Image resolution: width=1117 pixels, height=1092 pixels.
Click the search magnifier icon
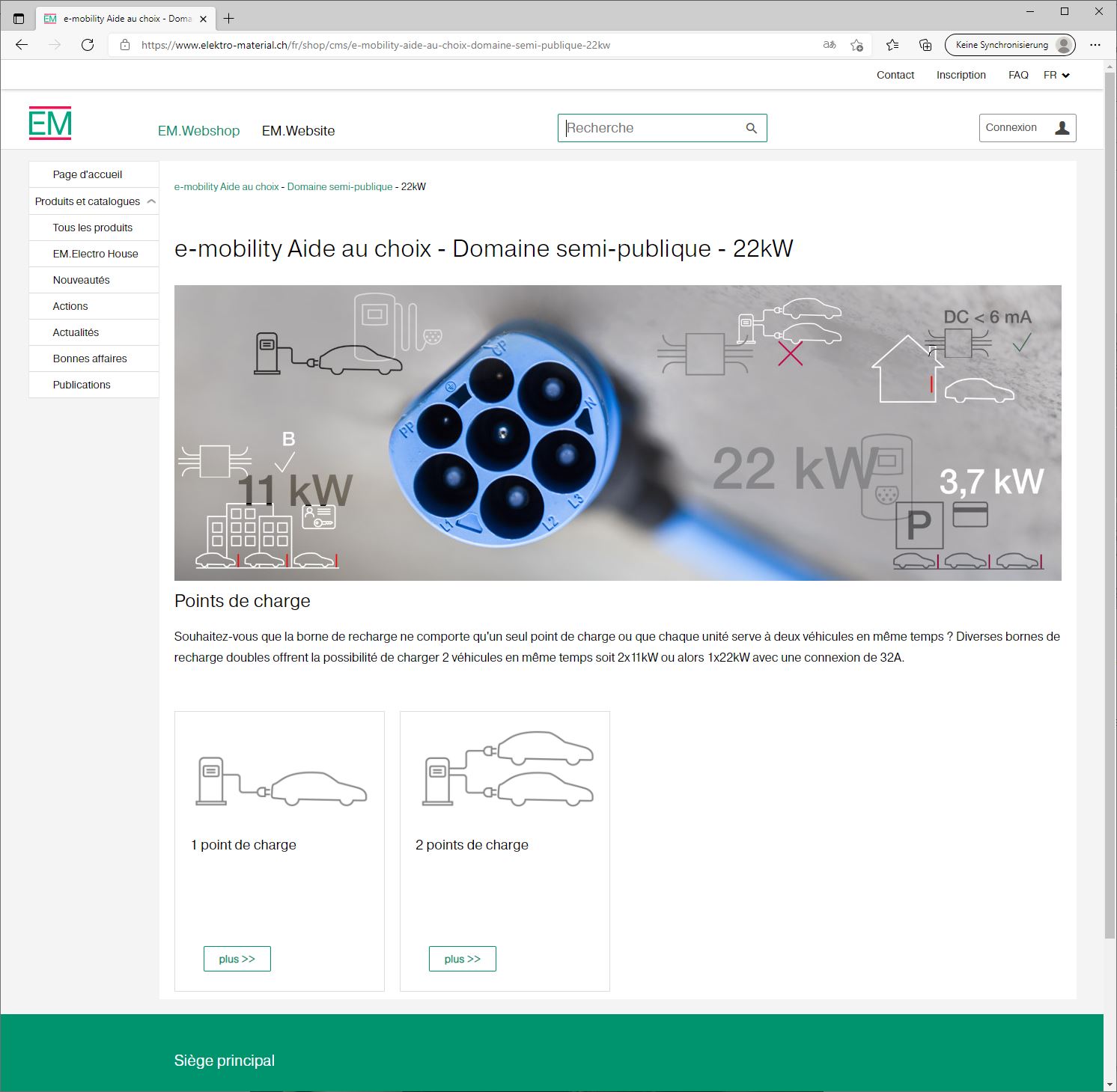click(x=751, y=128)
